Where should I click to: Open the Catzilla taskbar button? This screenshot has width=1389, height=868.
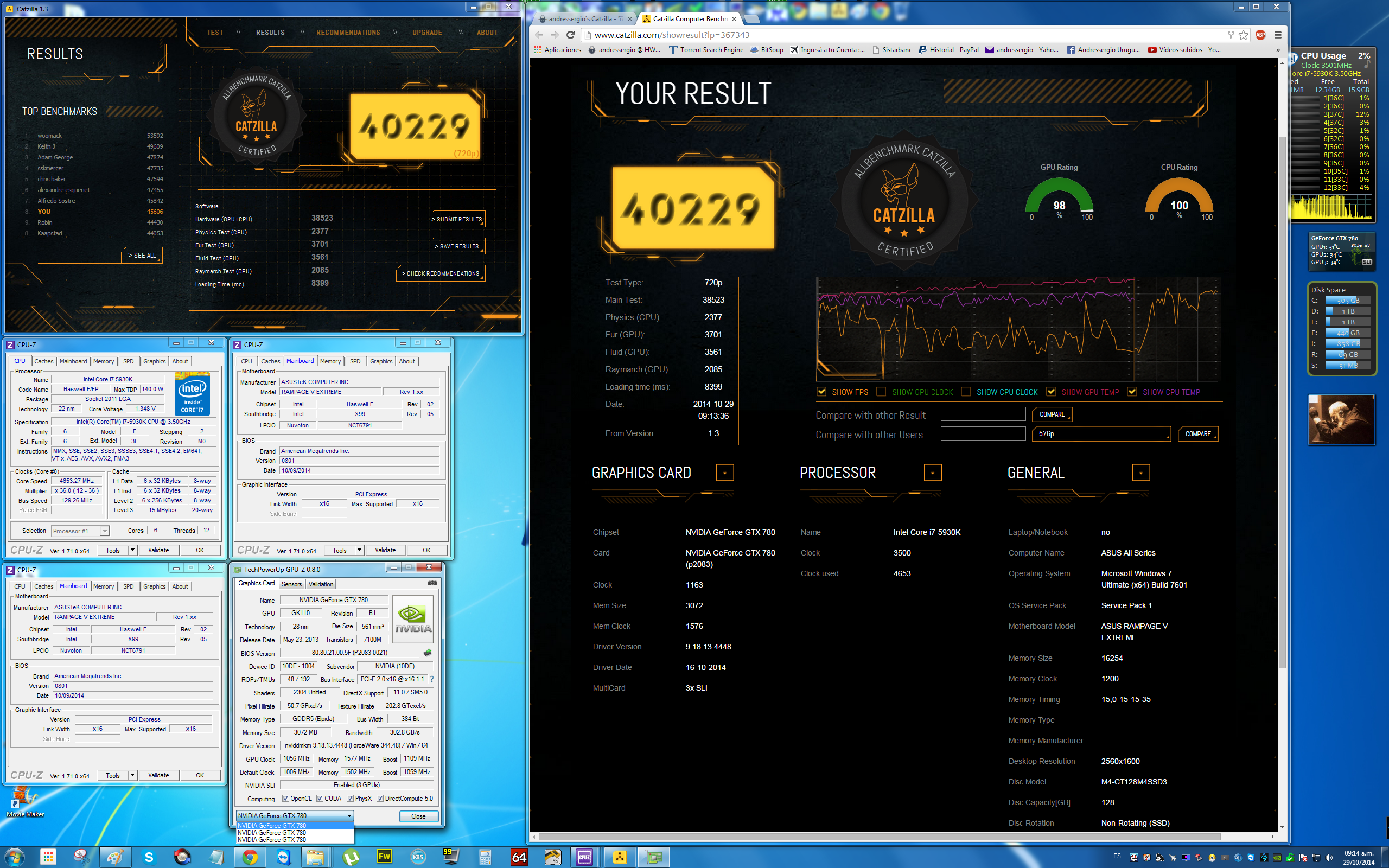click(620, 857)
